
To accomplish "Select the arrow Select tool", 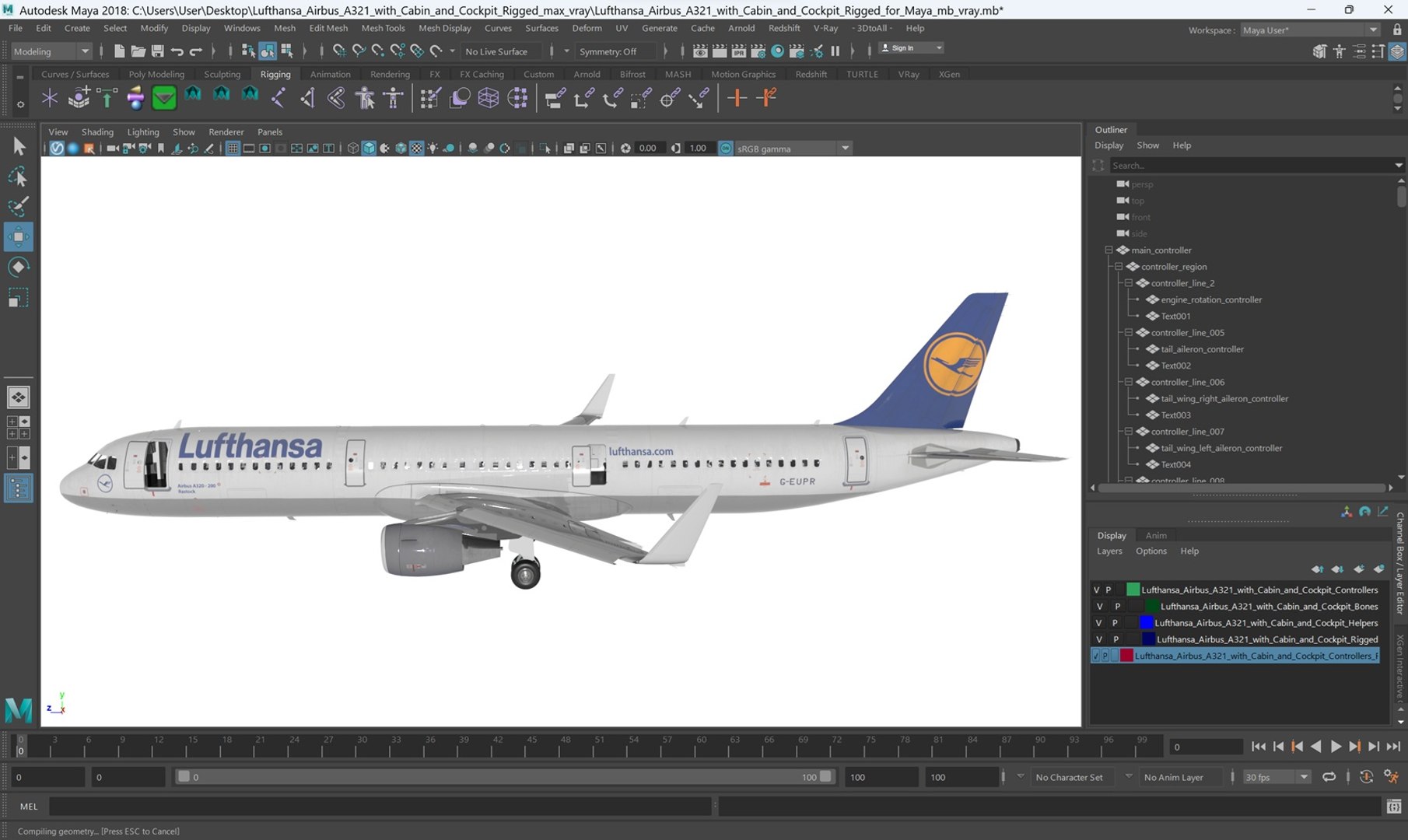I will tap(19, 145).
